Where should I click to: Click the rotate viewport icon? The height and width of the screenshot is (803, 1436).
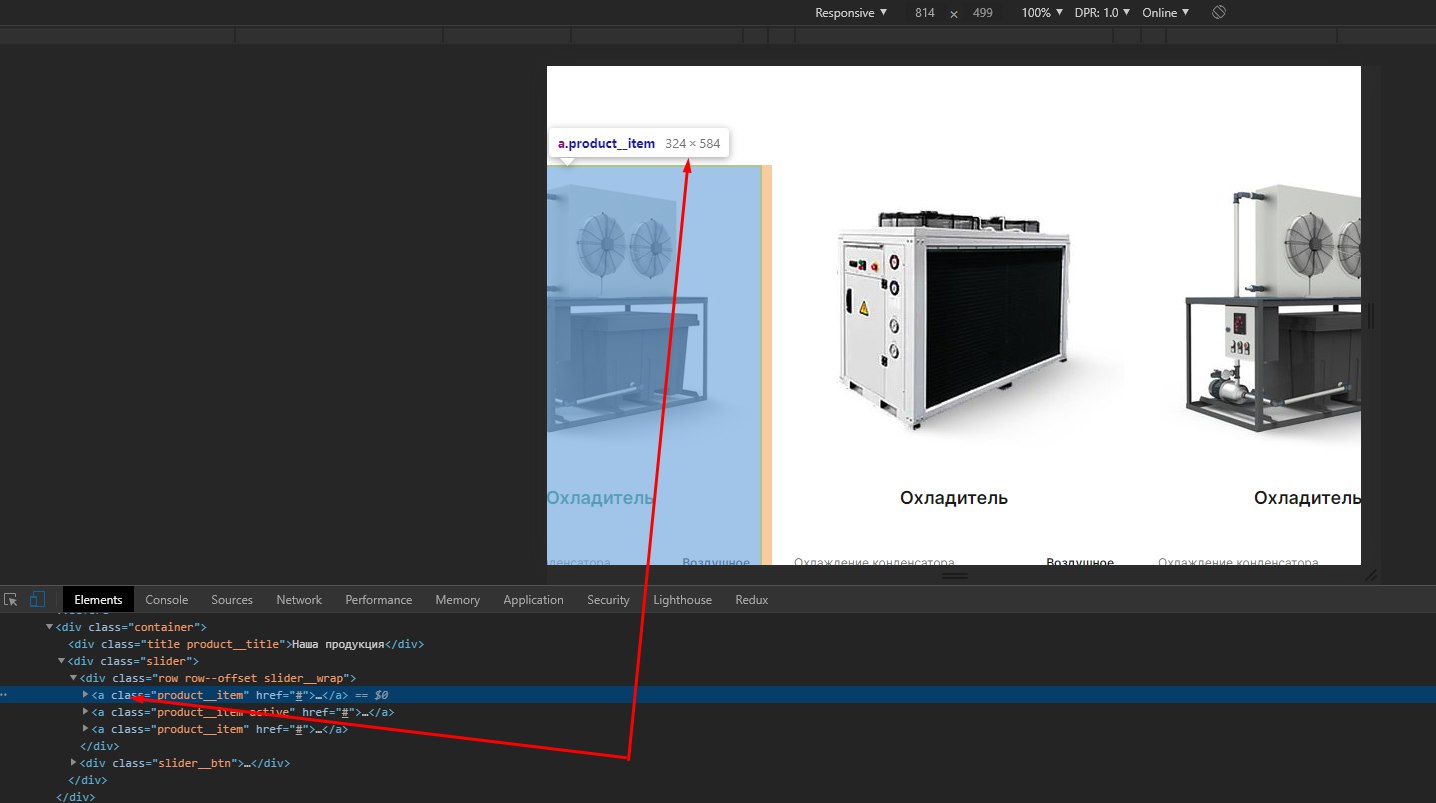1218,13
